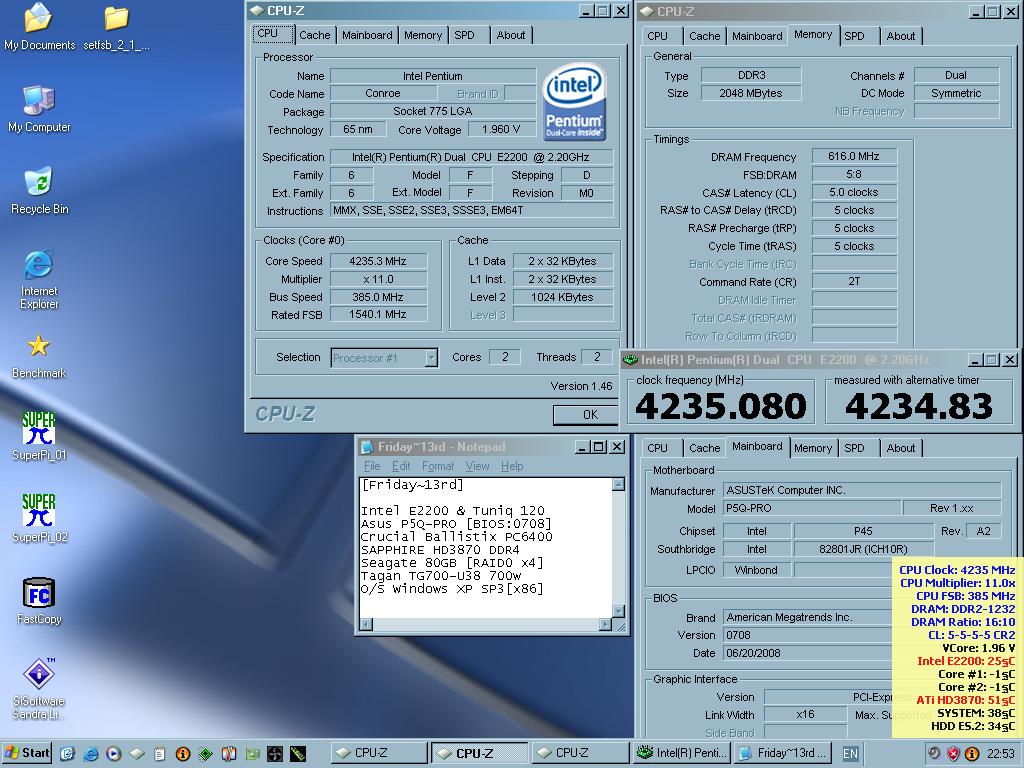Click the EN language indicator on taskbar
The width and height of the screenshot is (1024, 768).
850,754
